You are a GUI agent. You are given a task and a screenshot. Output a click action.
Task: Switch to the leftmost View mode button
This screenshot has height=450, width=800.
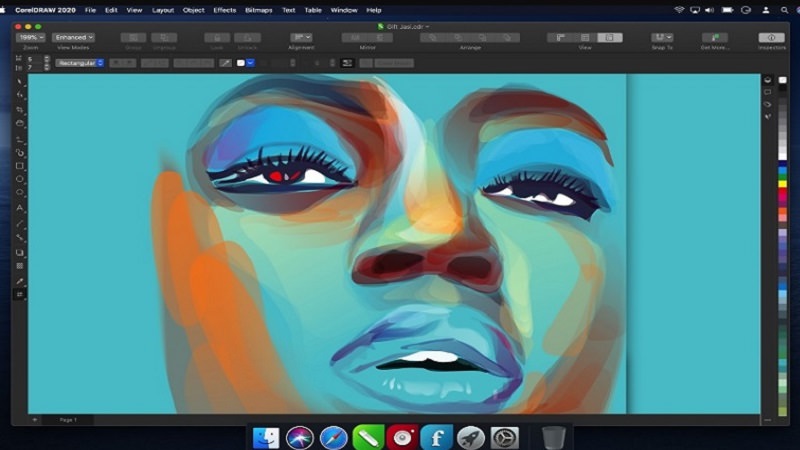pyautogui.click(x=561, y=37)
